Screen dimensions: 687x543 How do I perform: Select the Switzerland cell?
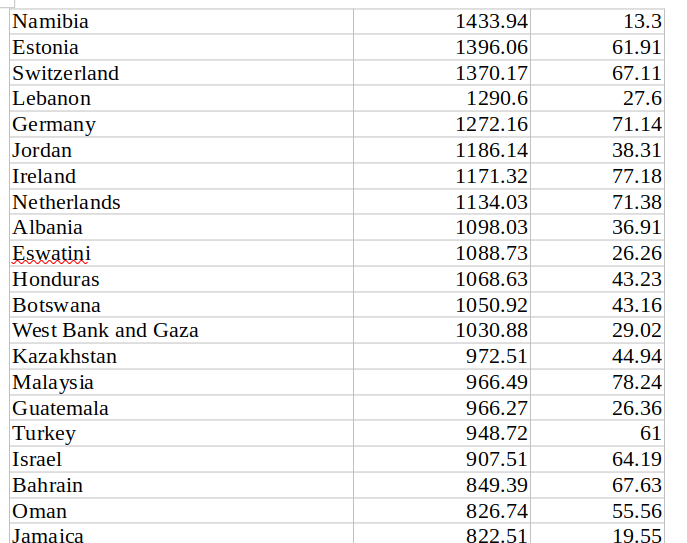[181, 73]
